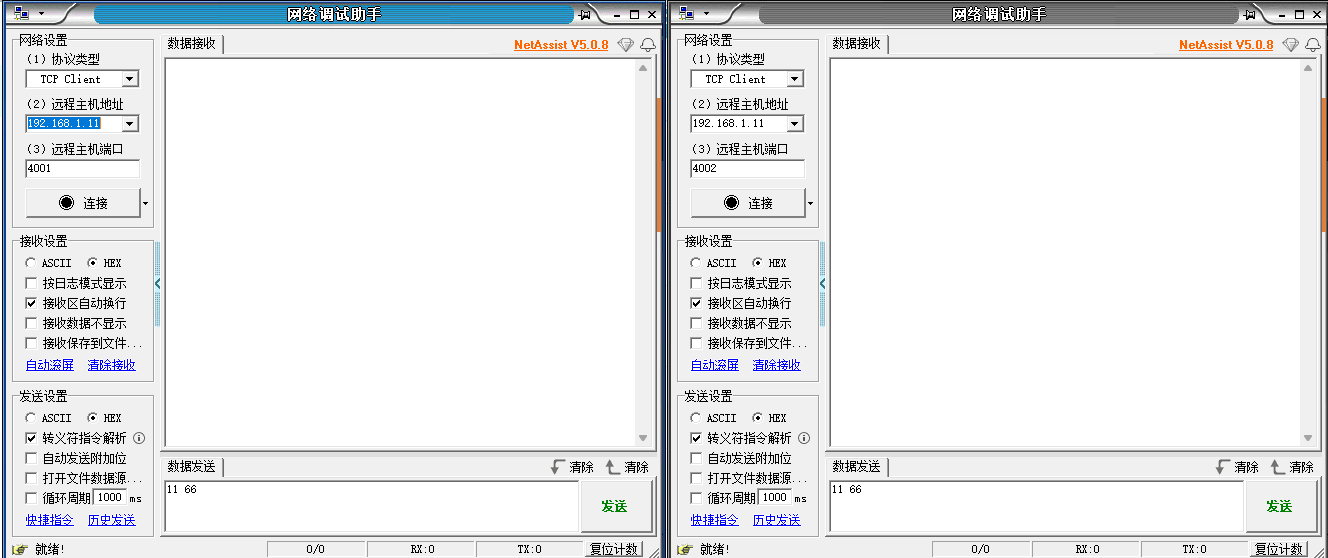Collapse the settings panel chevron in port 4001 window
Screen dimensions: 1328x558
(x=157, y=284)
